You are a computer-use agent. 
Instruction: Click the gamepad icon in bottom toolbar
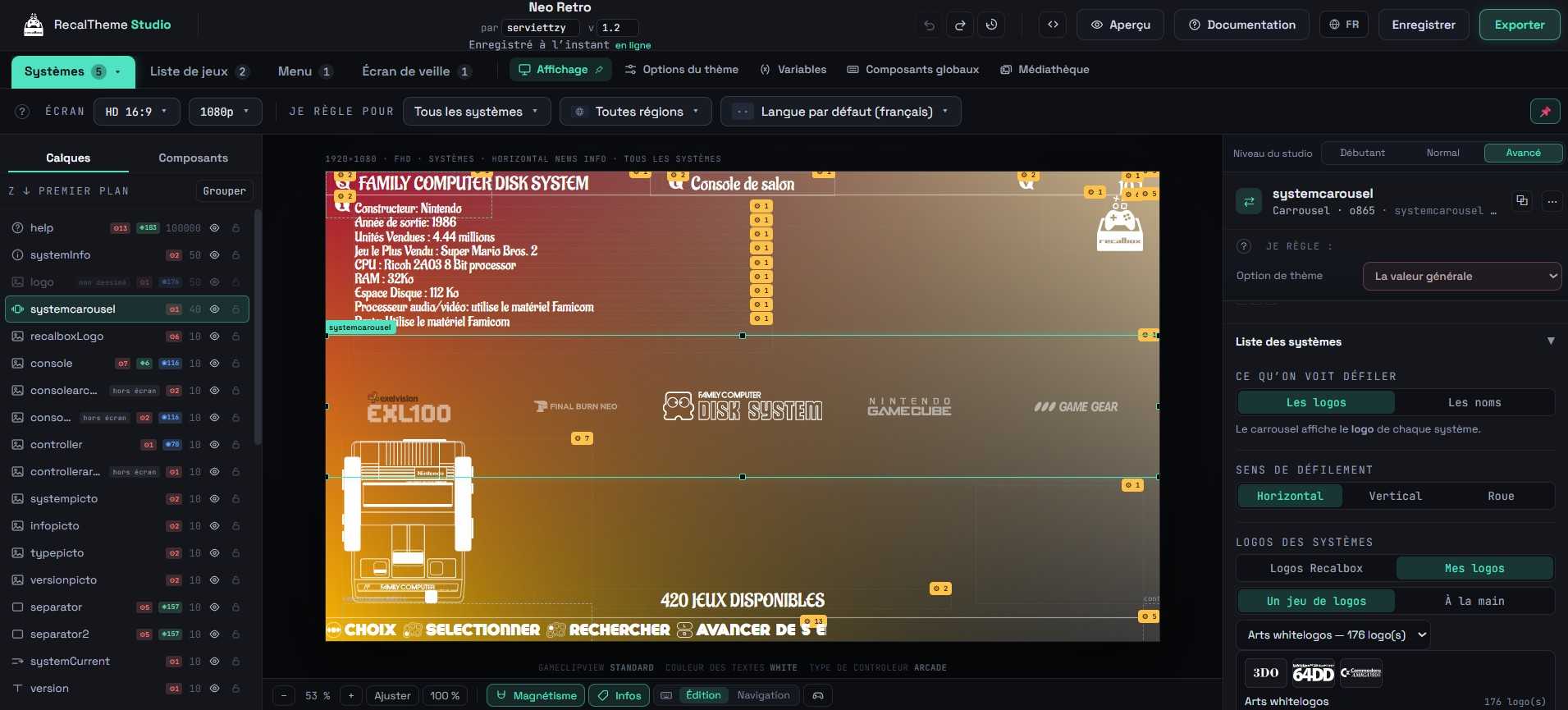pos(818,695)
